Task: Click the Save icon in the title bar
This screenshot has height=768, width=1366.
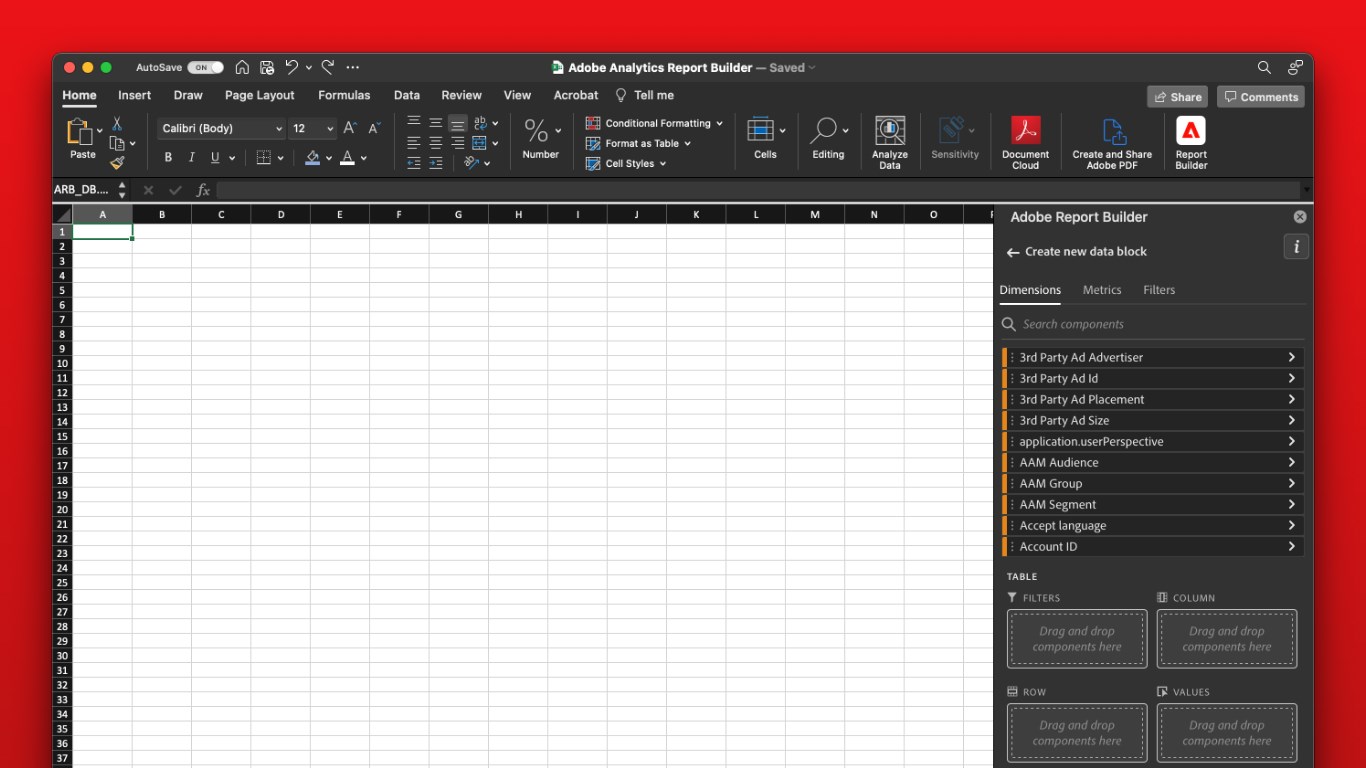Action: [x=267, y=67]
